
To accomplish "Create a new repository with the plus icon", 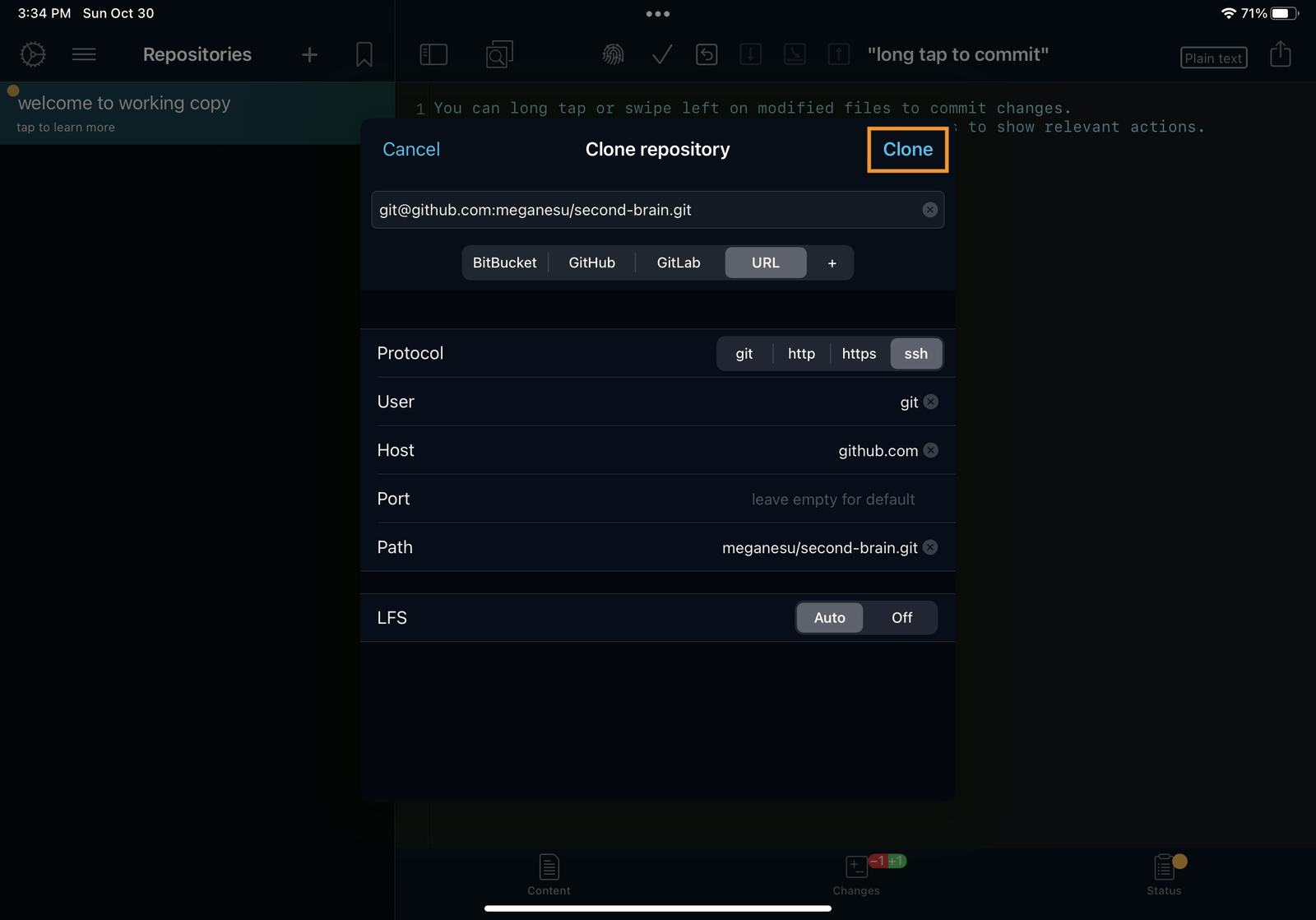I will (x=308, y=54).
